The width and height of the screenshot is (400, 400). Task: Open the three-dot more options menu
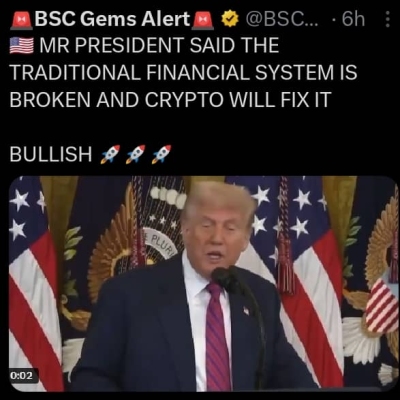(x=387, y=19)
